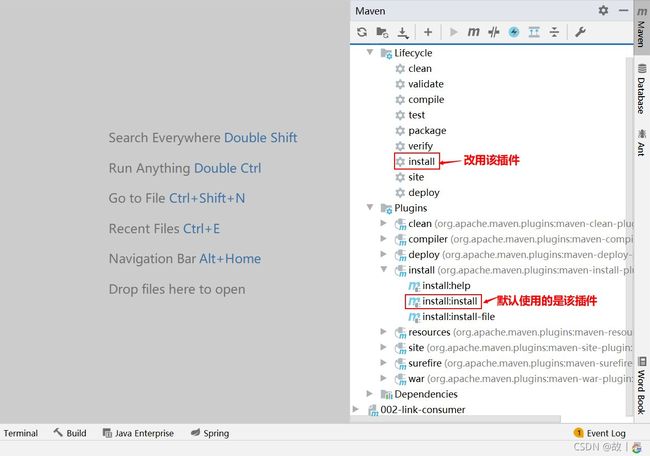The height and width of the screenshot is (456, 650).
Task: Expand the Dependencies node
Action: point(369,393)
